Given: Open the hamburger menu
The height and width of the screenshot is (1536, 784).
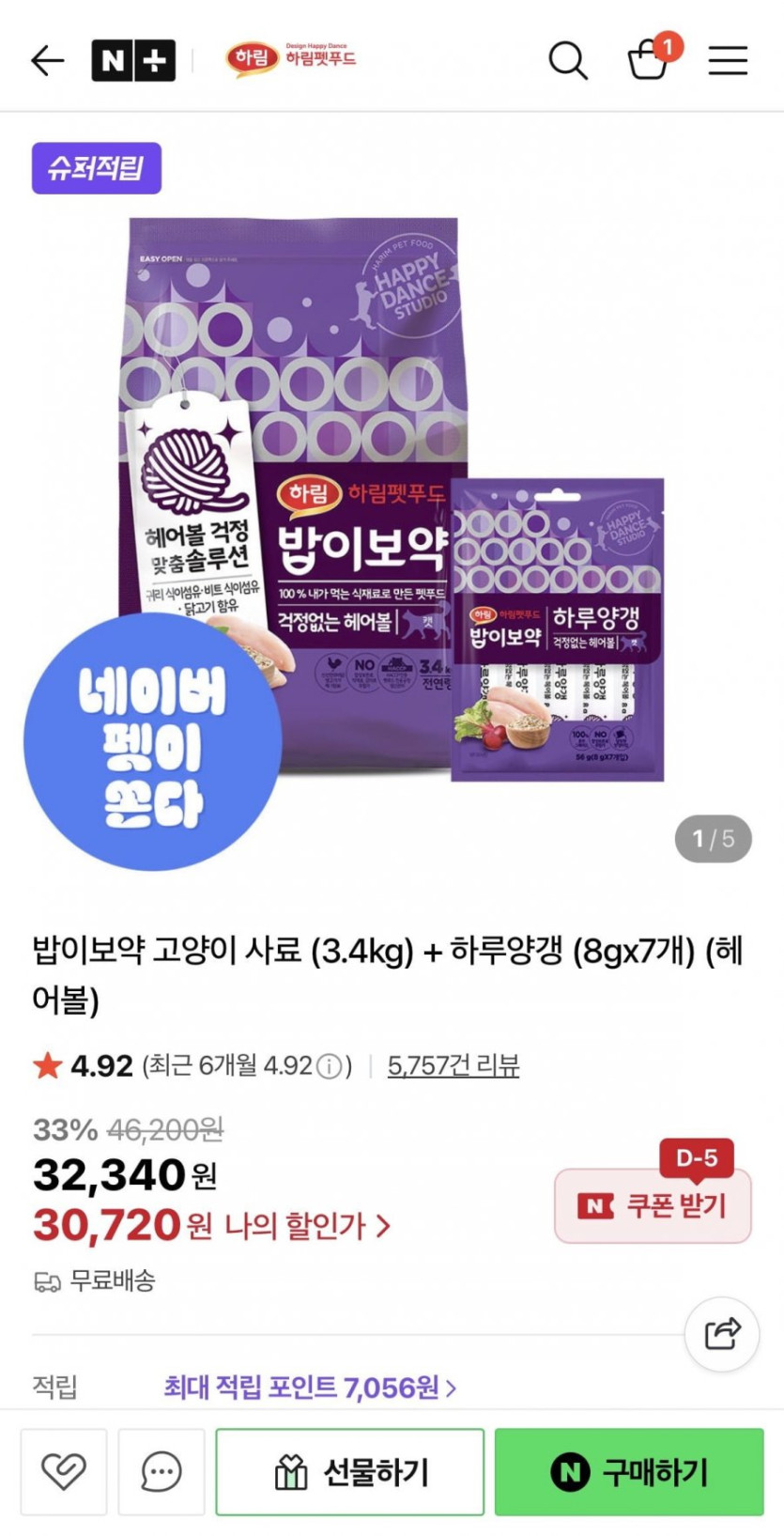Looking at the screenshot, I should [728, 61].
